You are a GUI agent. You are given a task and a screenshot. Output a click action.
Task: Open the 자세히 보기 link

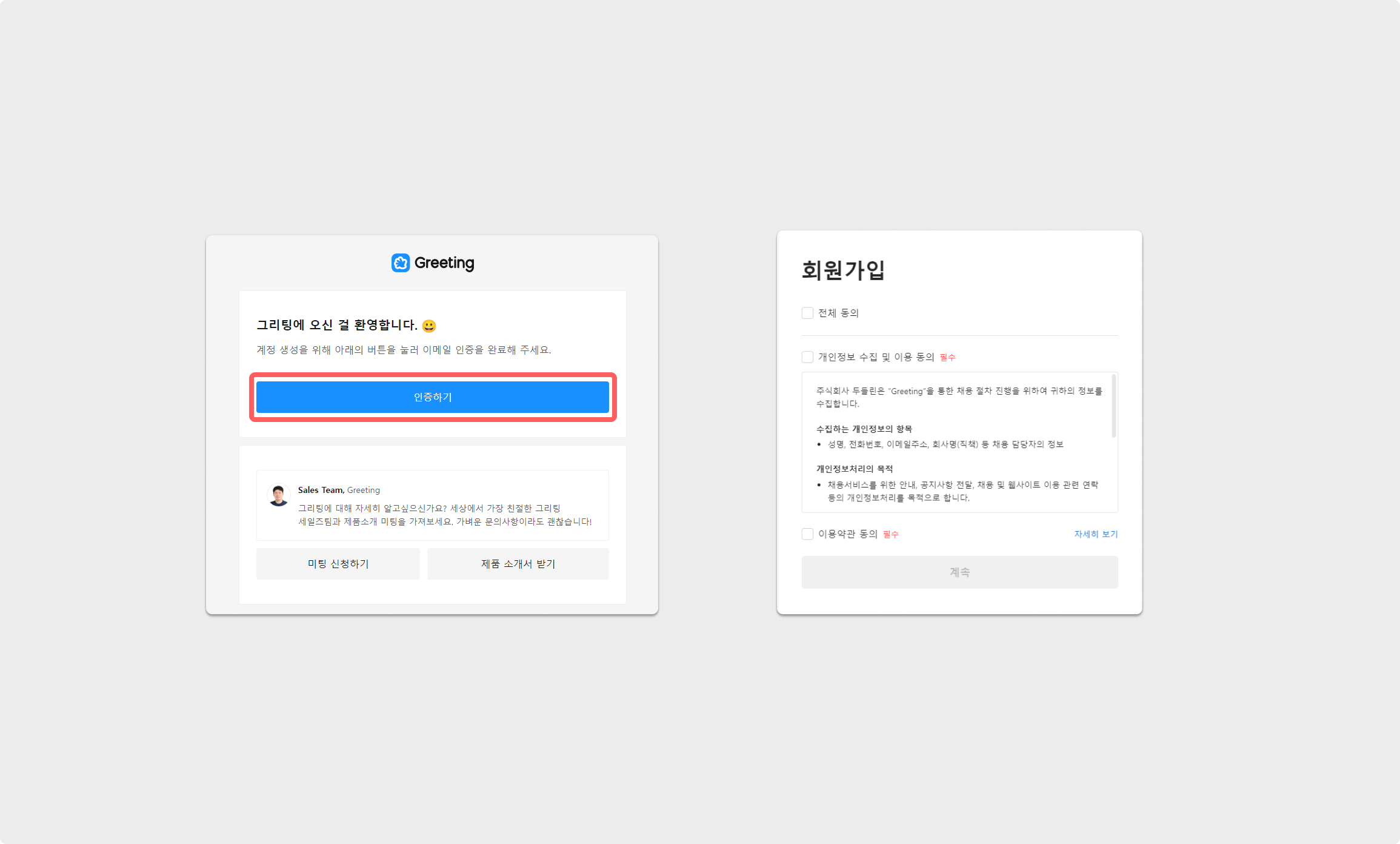click(1096, 534)
